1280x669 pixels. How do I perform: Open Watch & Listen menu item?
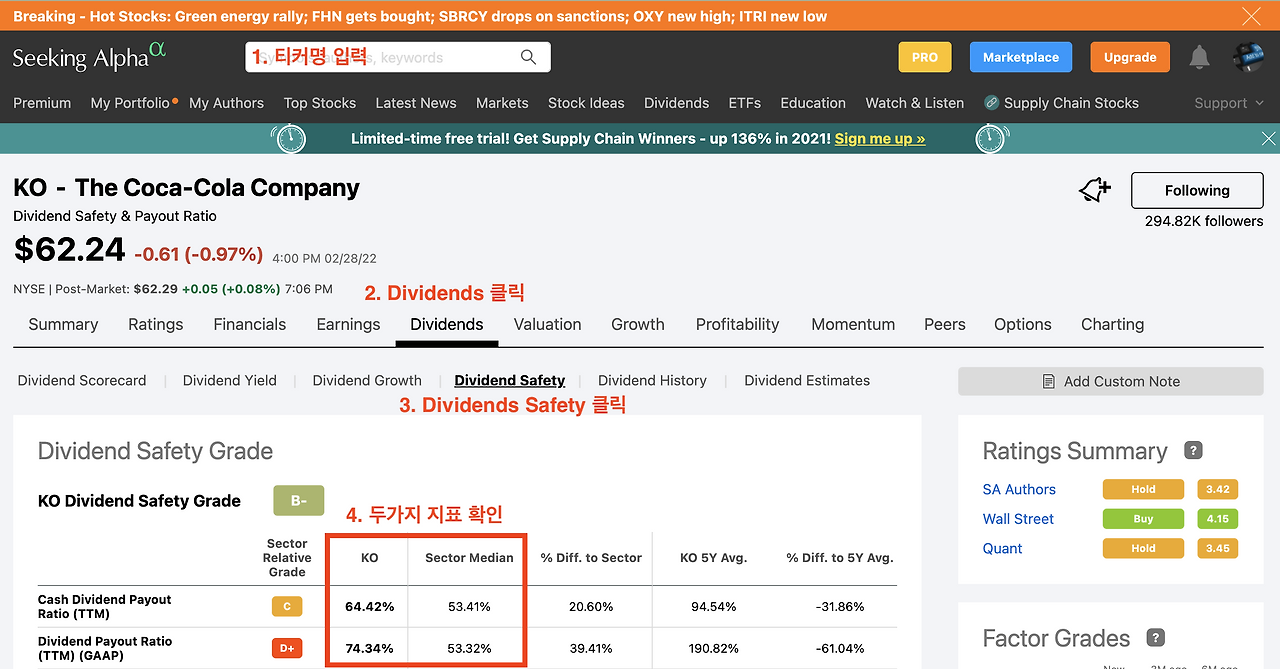click(x=915, y=103)
